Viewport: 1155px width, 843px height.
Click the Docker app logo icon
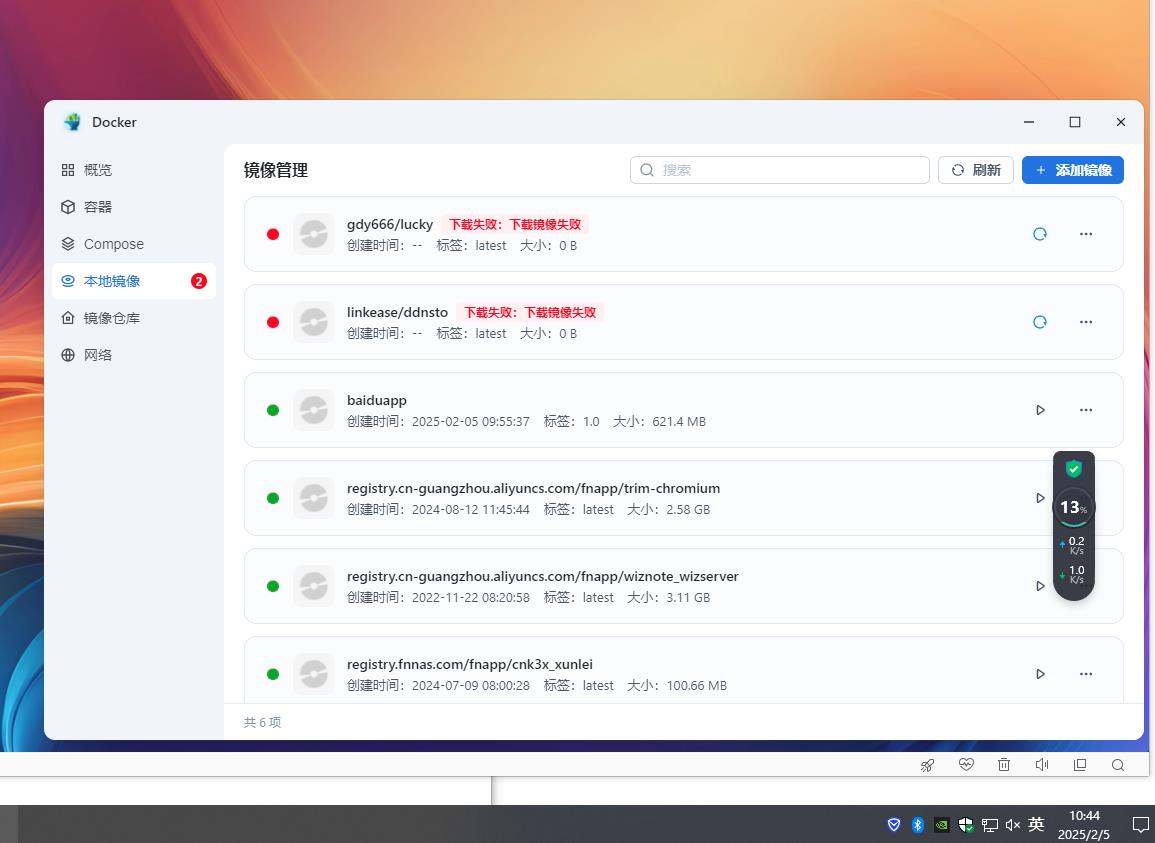tap(72, 122)
